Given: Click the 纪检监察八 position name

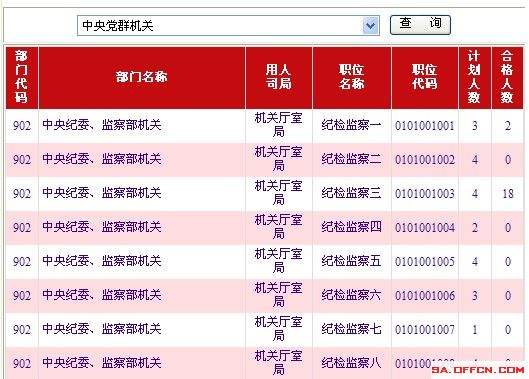Looking at the screenshot, I should coord(352,363).
